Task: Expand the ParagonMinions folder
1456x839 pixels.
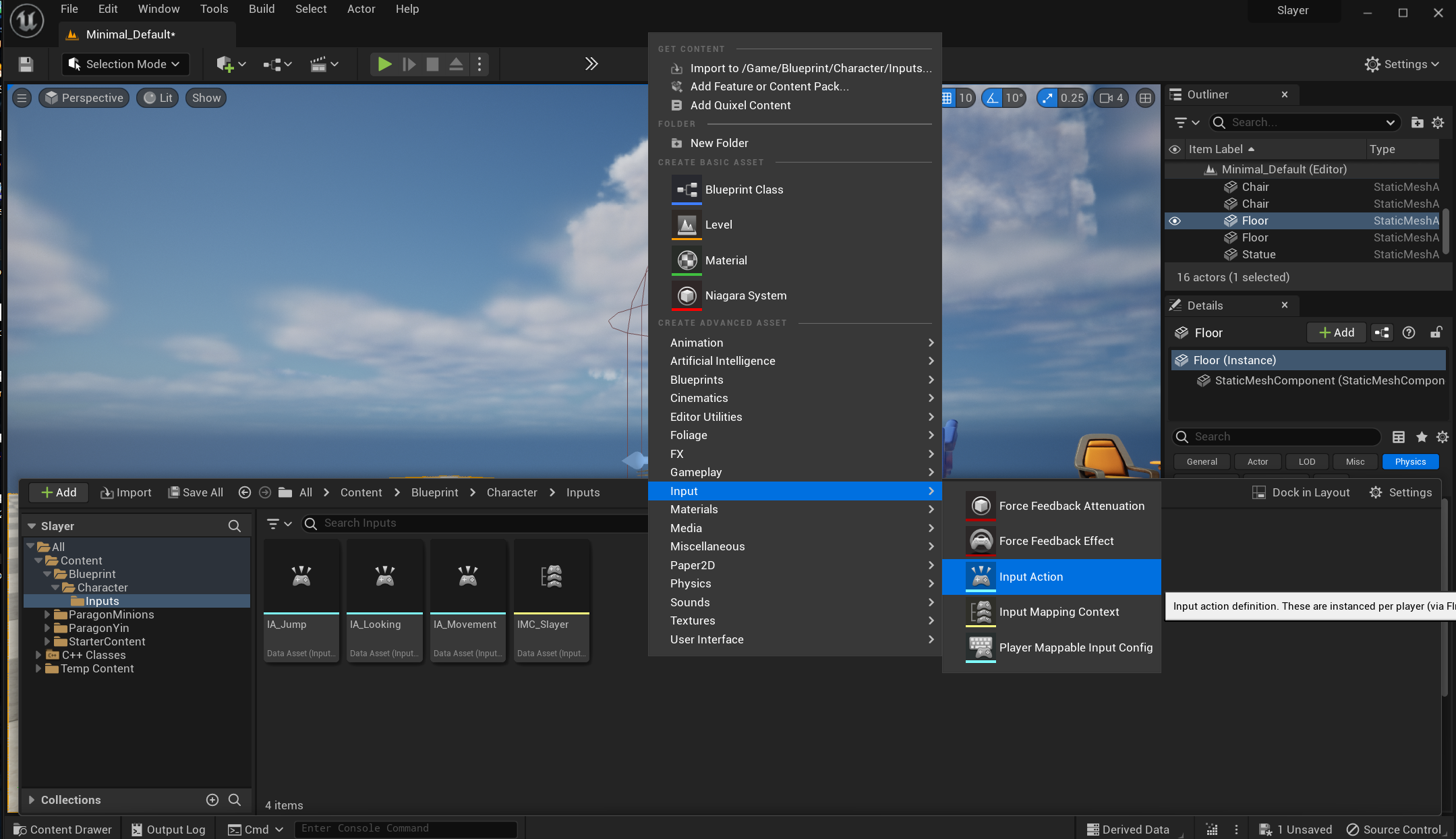Action: (x=47, y=614)
